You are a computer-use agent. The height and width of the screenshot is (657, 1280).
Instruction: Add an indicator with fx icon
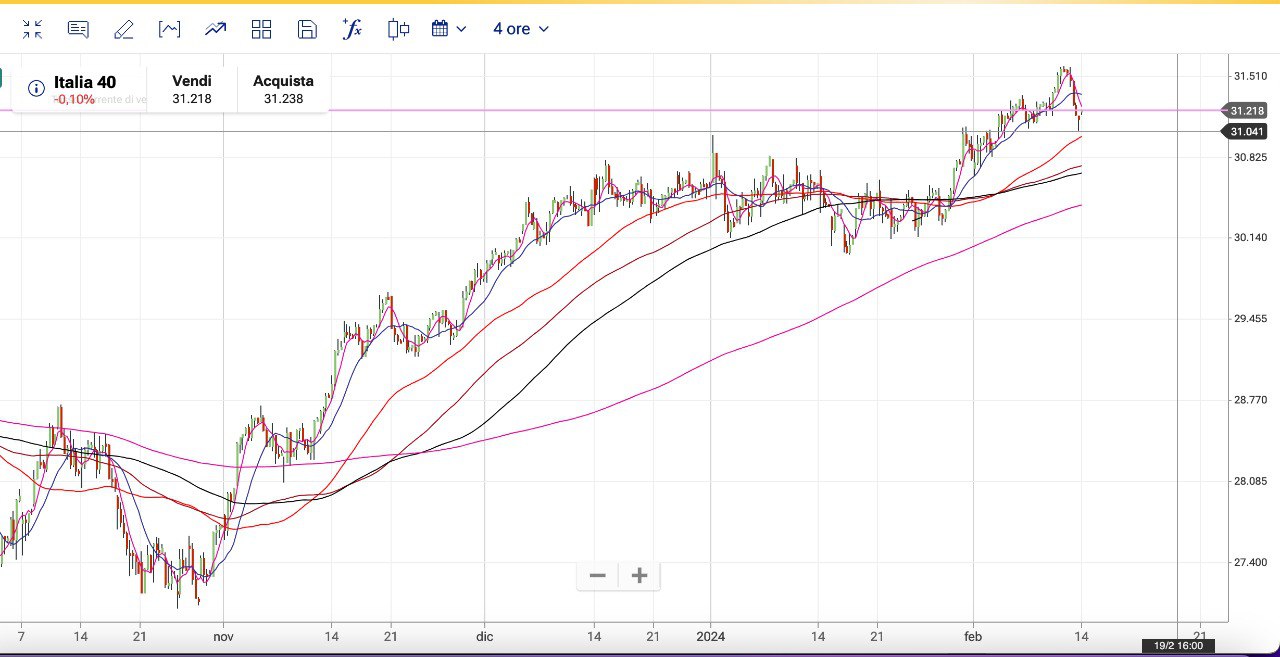point(352,29)
